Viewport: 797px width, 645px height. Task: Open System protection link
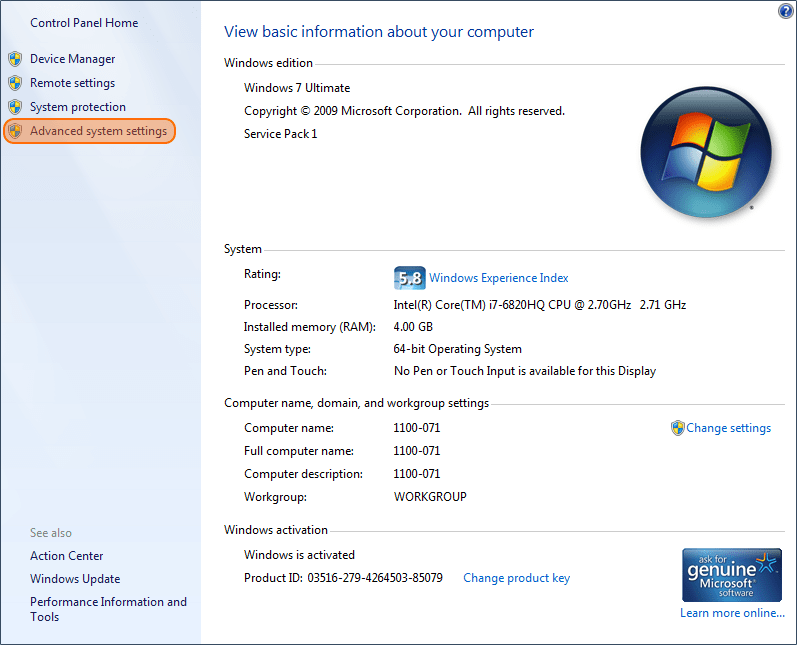tap(78, 107)
